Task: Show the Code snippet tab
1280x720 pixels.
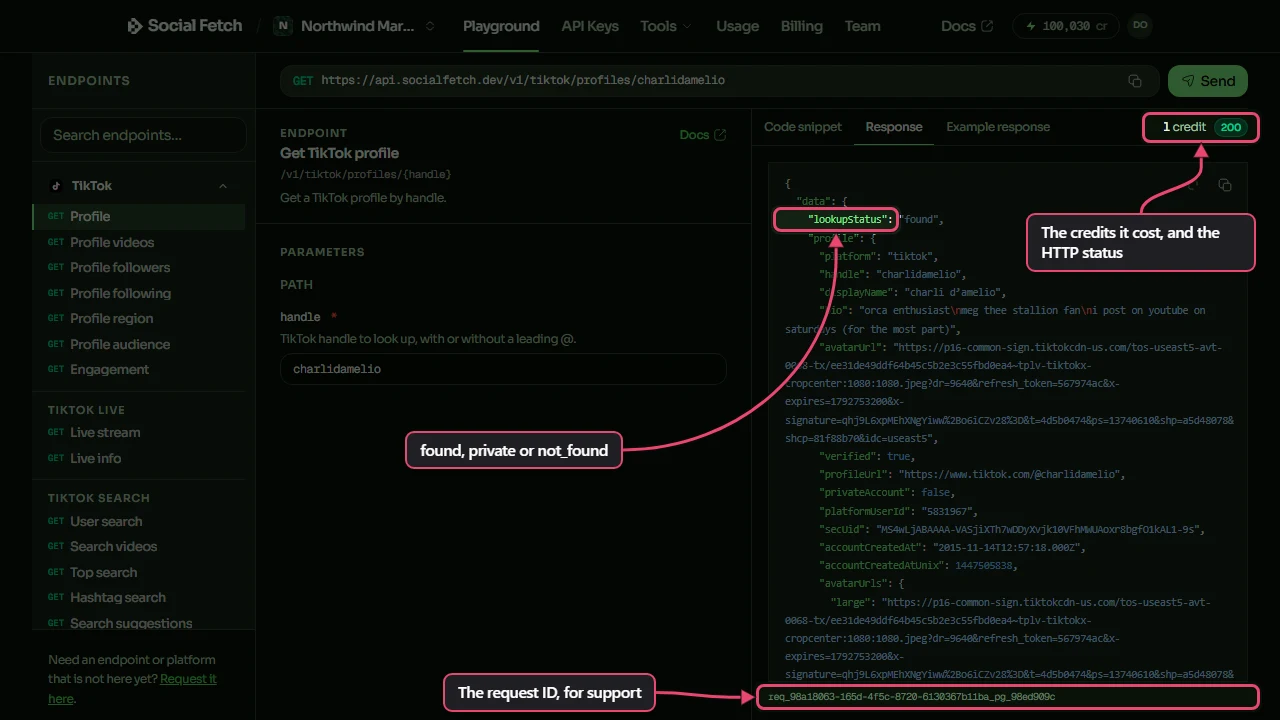Action: (803, 127)
